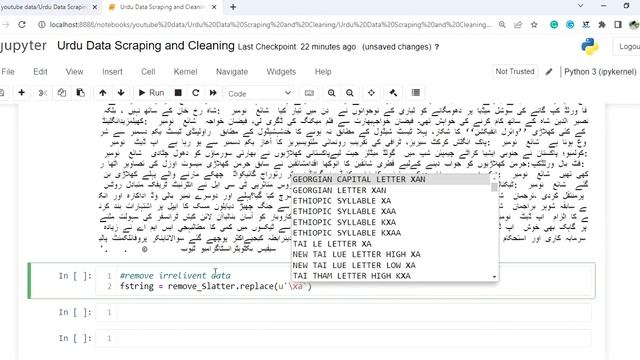Image resolution: width=640 pixels, height=360 pixels.
Task: Select ETHIOPIC SYLLABLE XAA suggestion
Action: pyautogui.click(x=391, y=211)
